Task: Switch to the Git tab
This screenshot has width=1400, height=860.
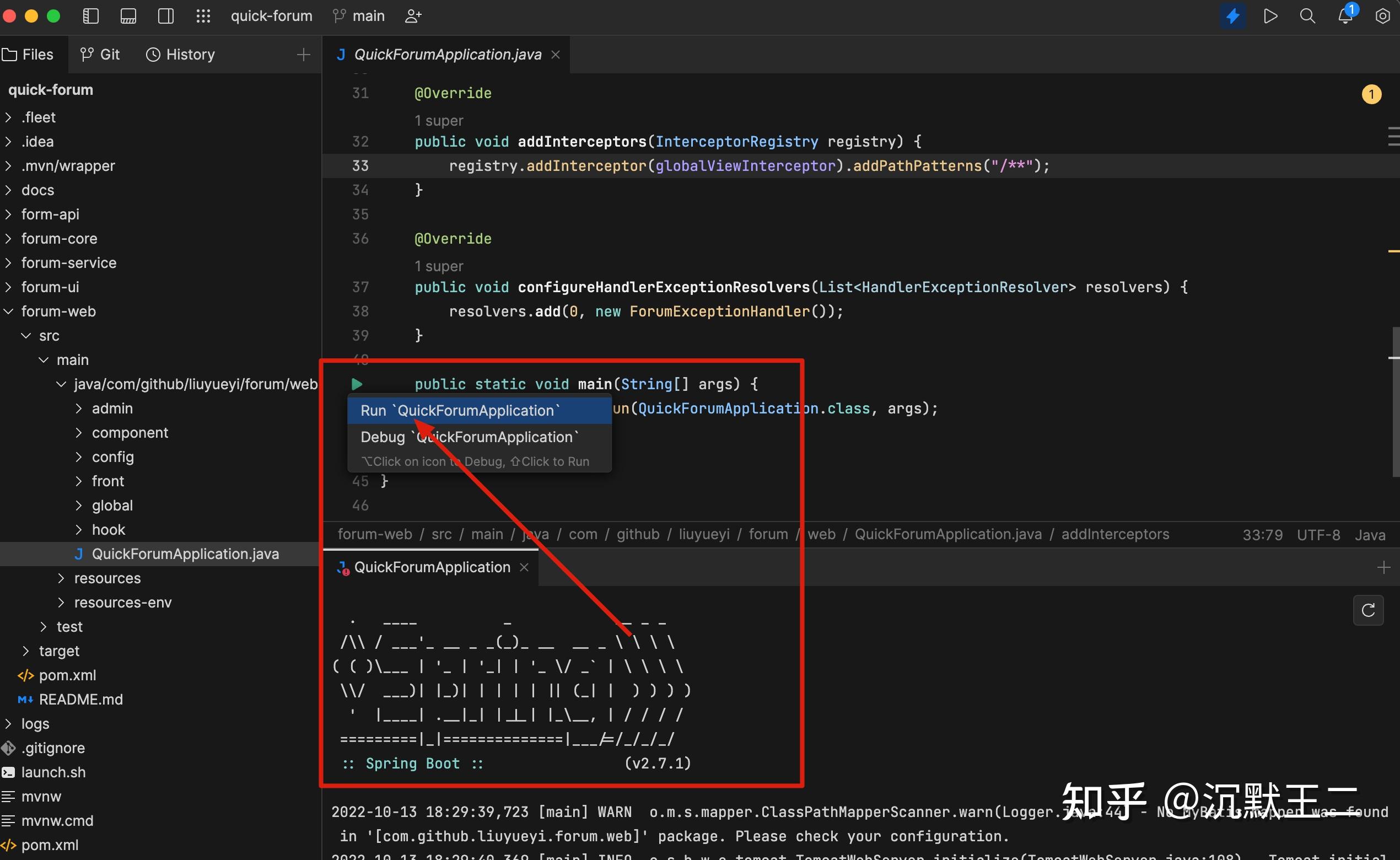Action: click(101, 55)
